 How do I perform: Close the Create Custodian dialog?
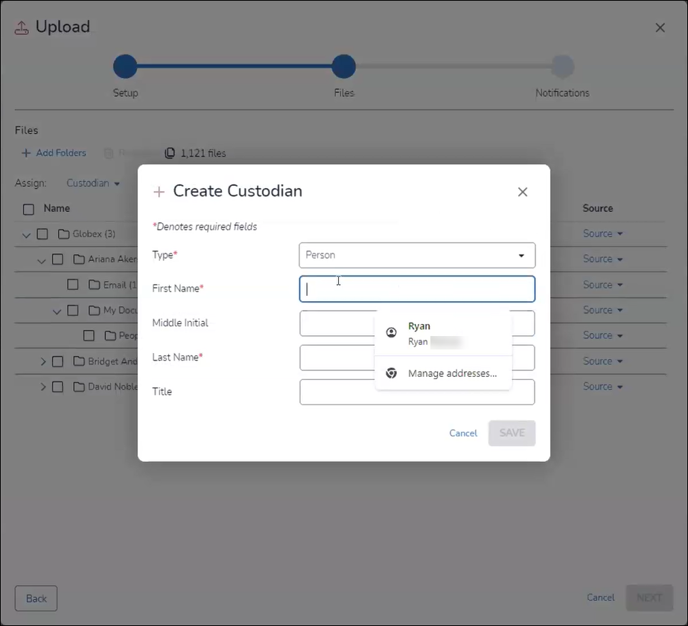pos(522,192)
